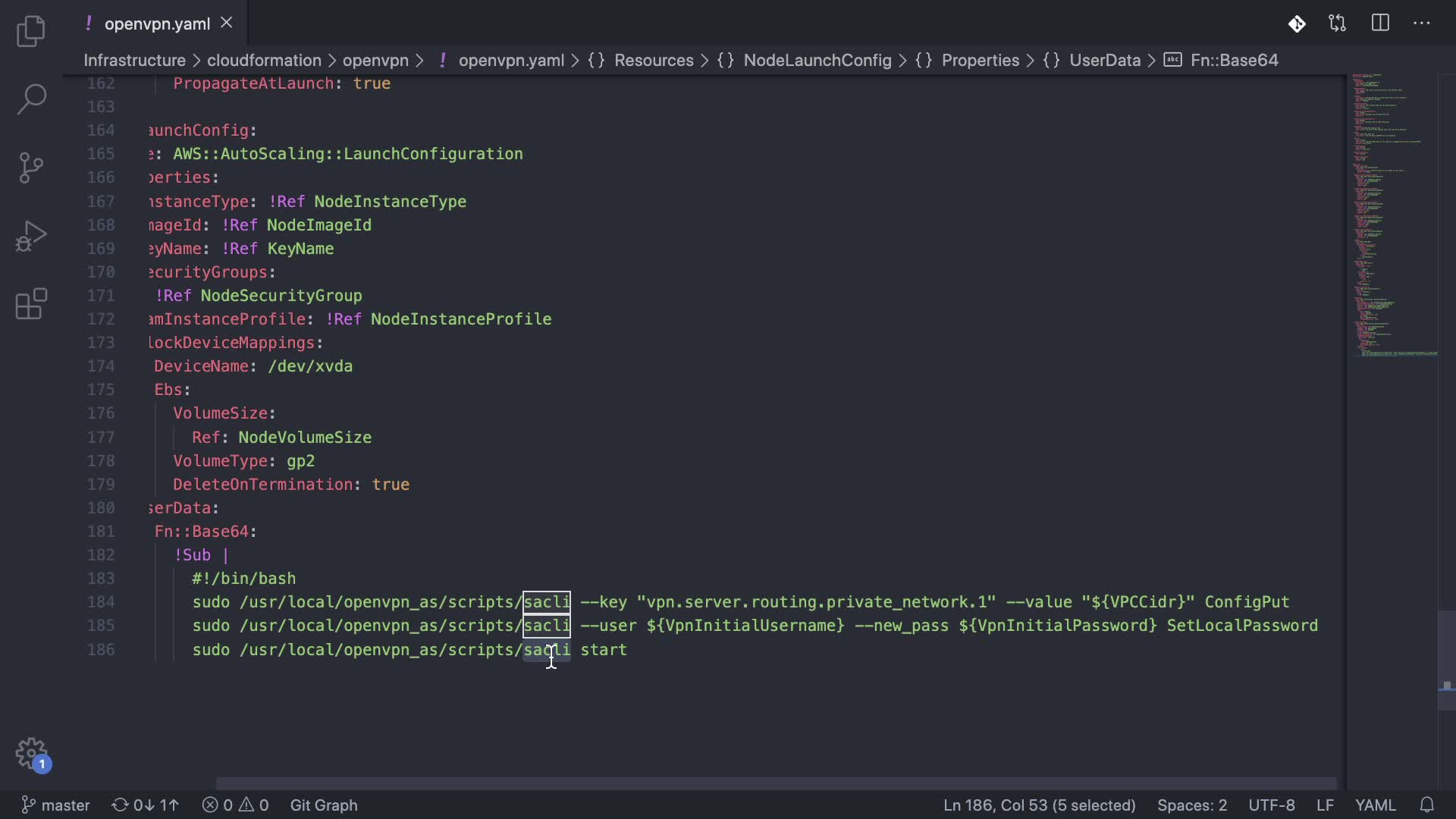Open the More Actions ellipsis menu
The width and height of the screenshot is (1456, 819).
(1422, 24)
